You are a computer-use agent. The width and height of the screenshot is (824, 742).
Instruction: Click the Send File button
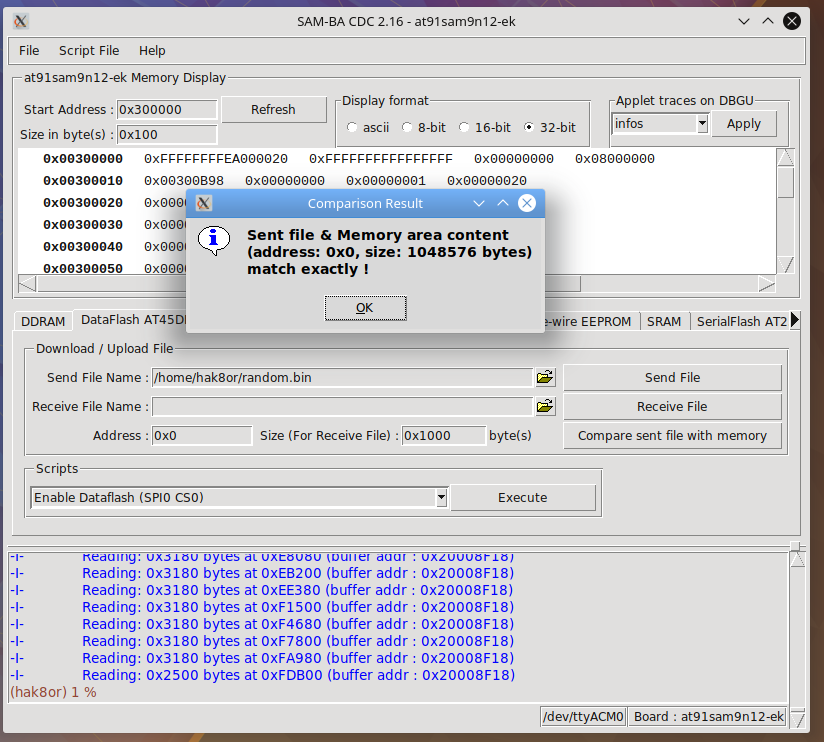pos(672,377)
